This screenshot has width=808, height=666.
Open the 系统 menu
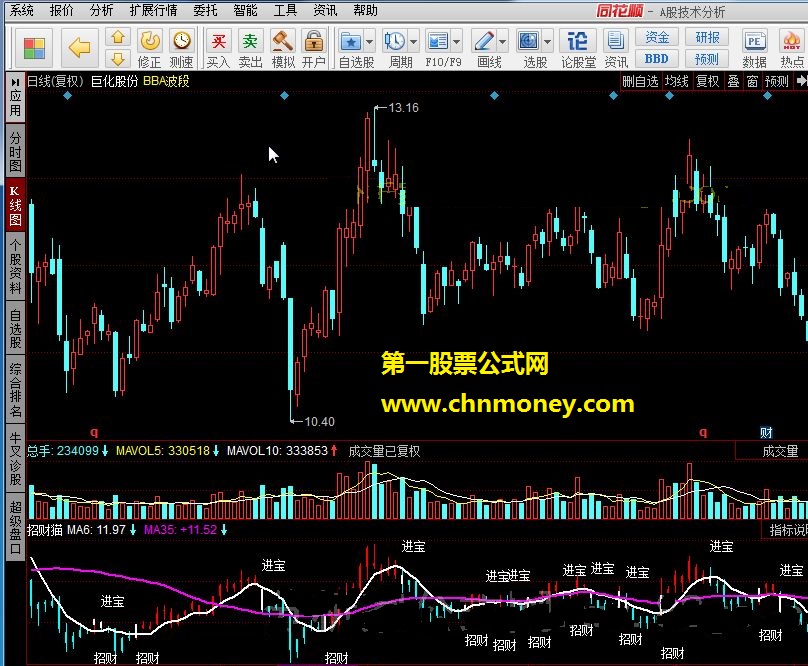[22, 10]
